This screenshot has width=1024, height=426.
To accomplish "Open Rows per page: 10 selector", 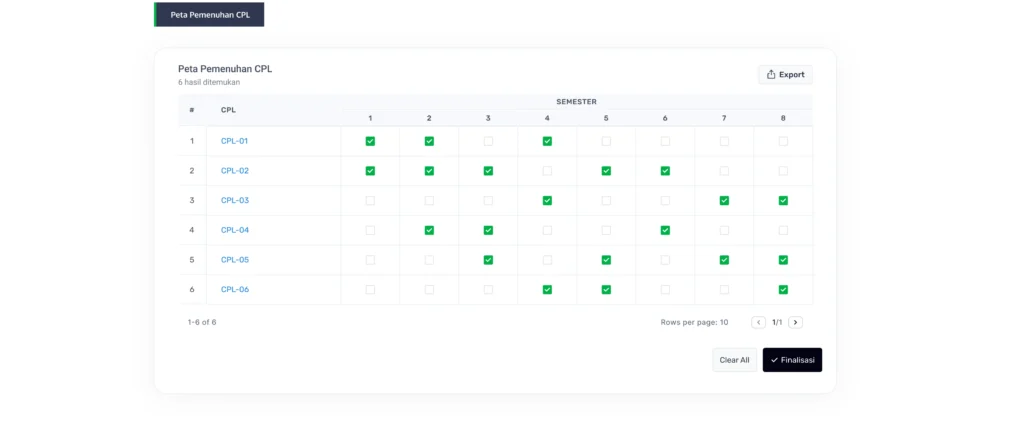I will [x=694, y=322].
